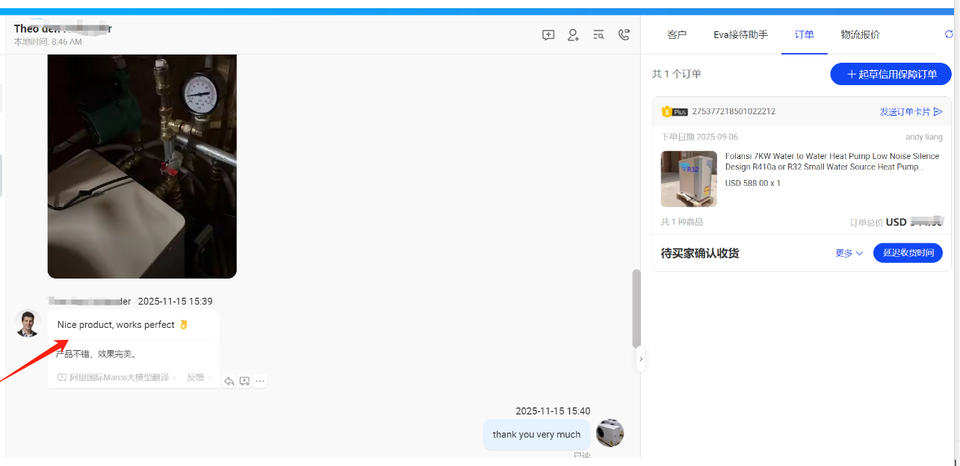The width and height of the screenshot is (960, 466).
Task: Click the 订单总价 total label
Action: coord(866,222)
